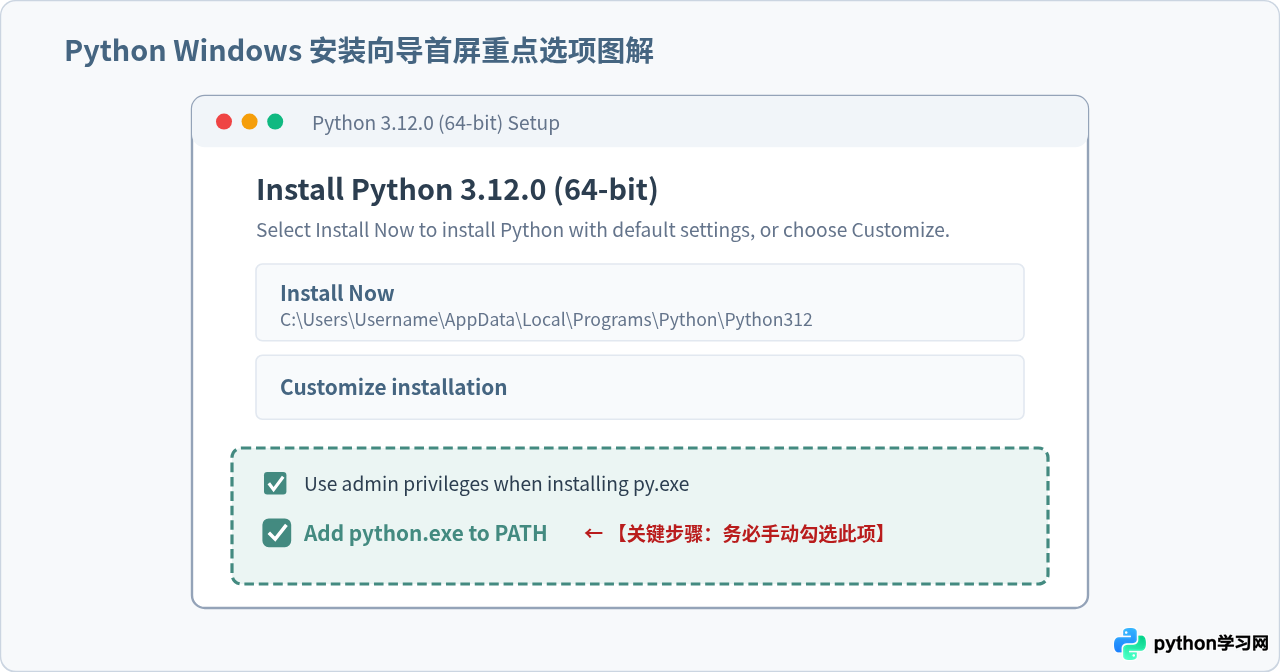The image size is (1280, 672).
Task: Click the green maximize dot in title bar
Action: click(276, 122)
